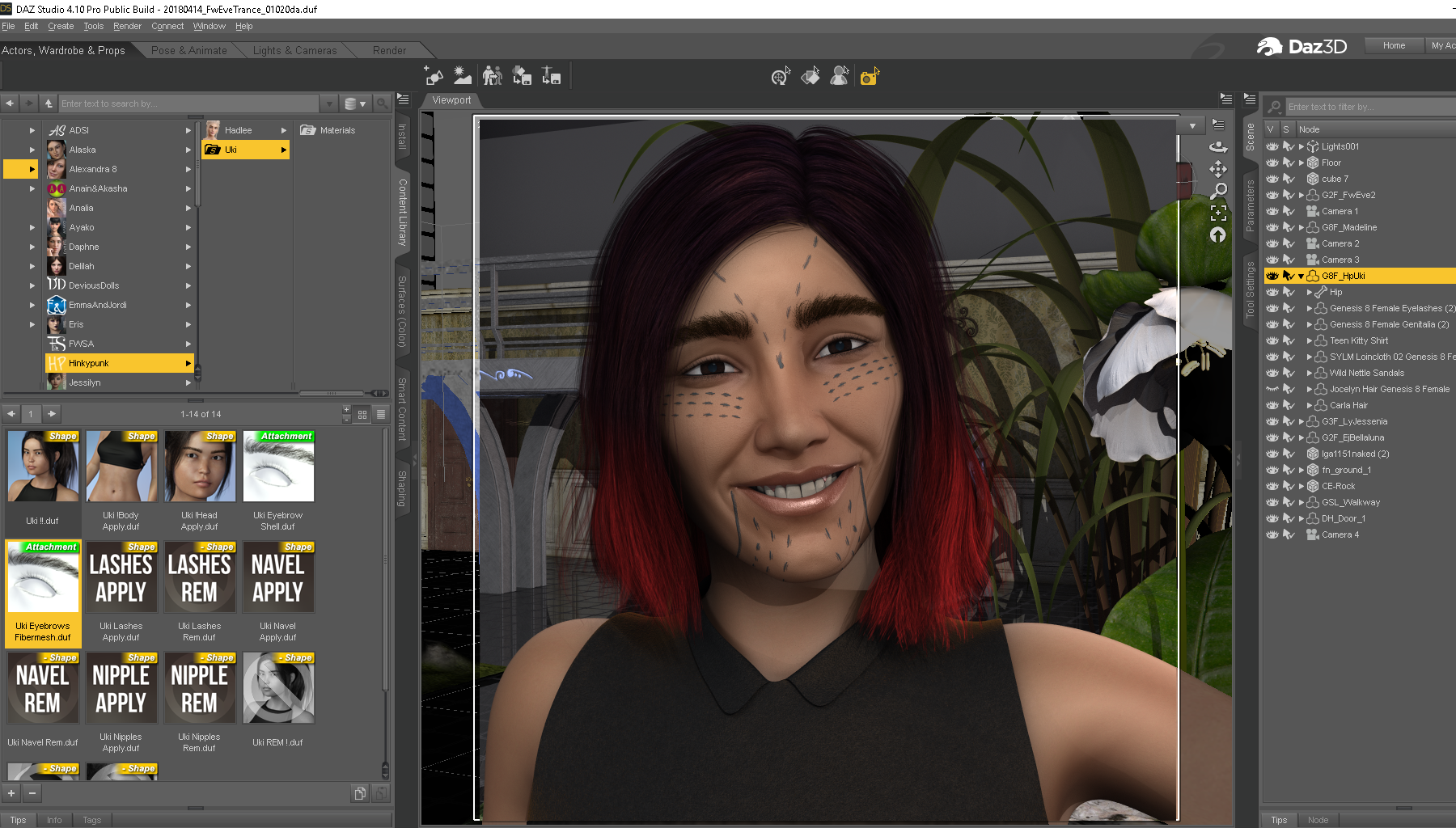Expand the Teen Kitty Shirt node
Screen dimensions: 1456x828
pos(1310,340)
